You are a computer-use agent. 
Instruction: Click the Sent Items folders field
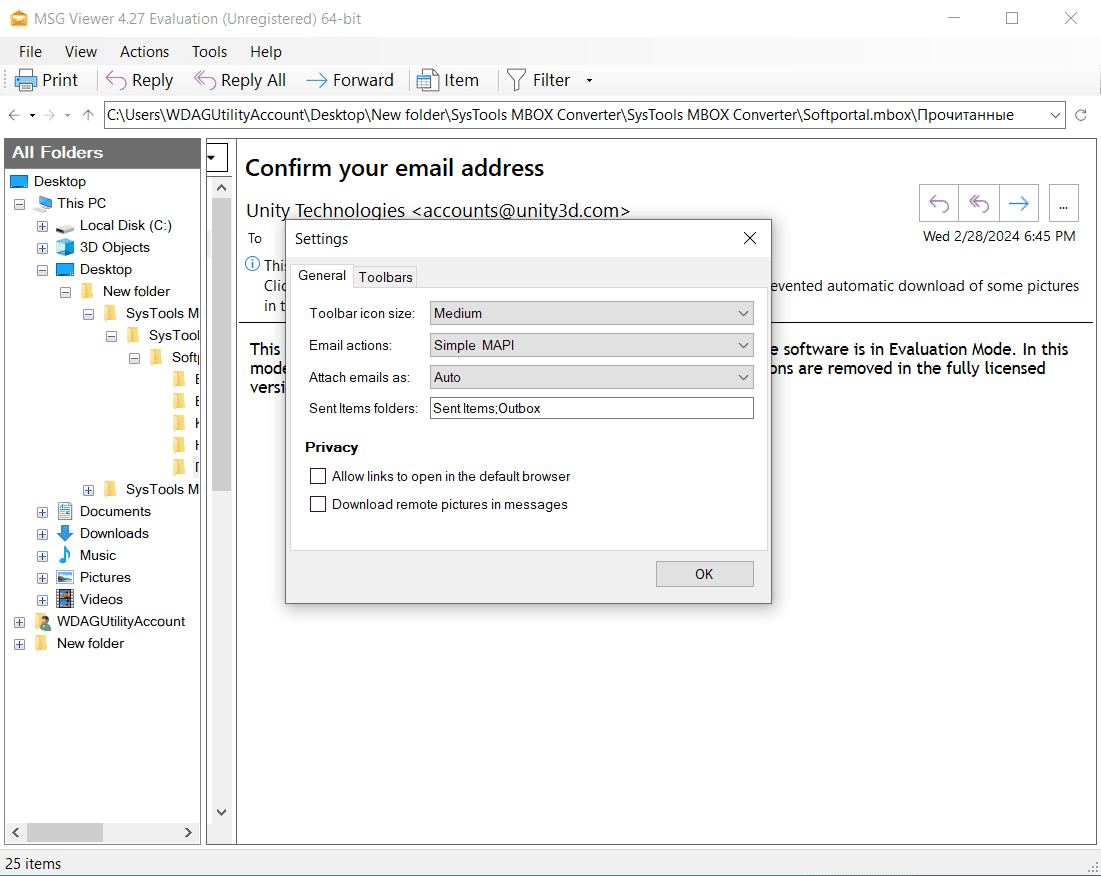591,409
